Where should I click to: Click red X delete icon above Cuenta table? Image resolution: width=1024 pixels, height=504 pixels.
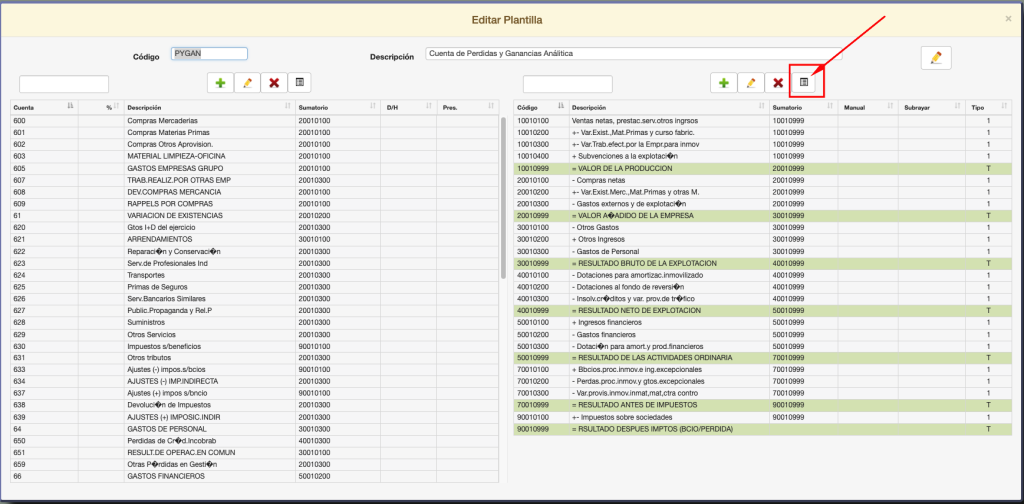(x=274, y=83)
